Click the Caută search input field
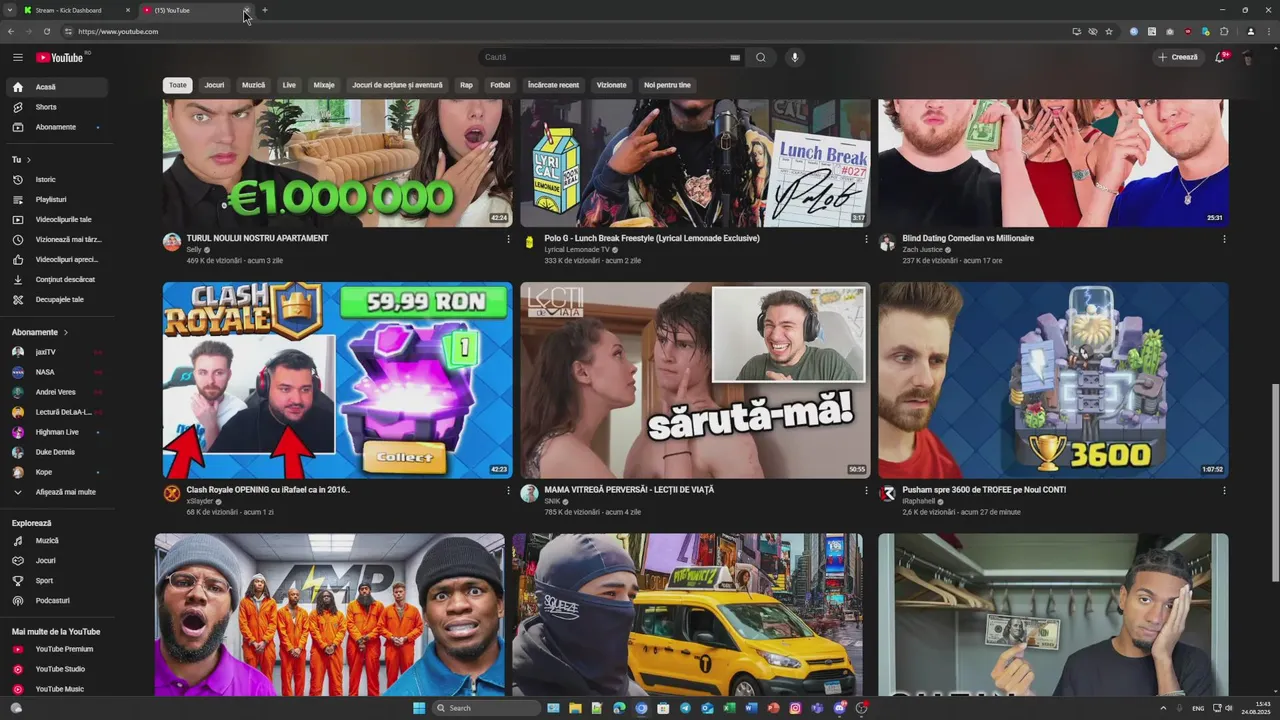Screen dimensions: 1280x720 point(610,57)
